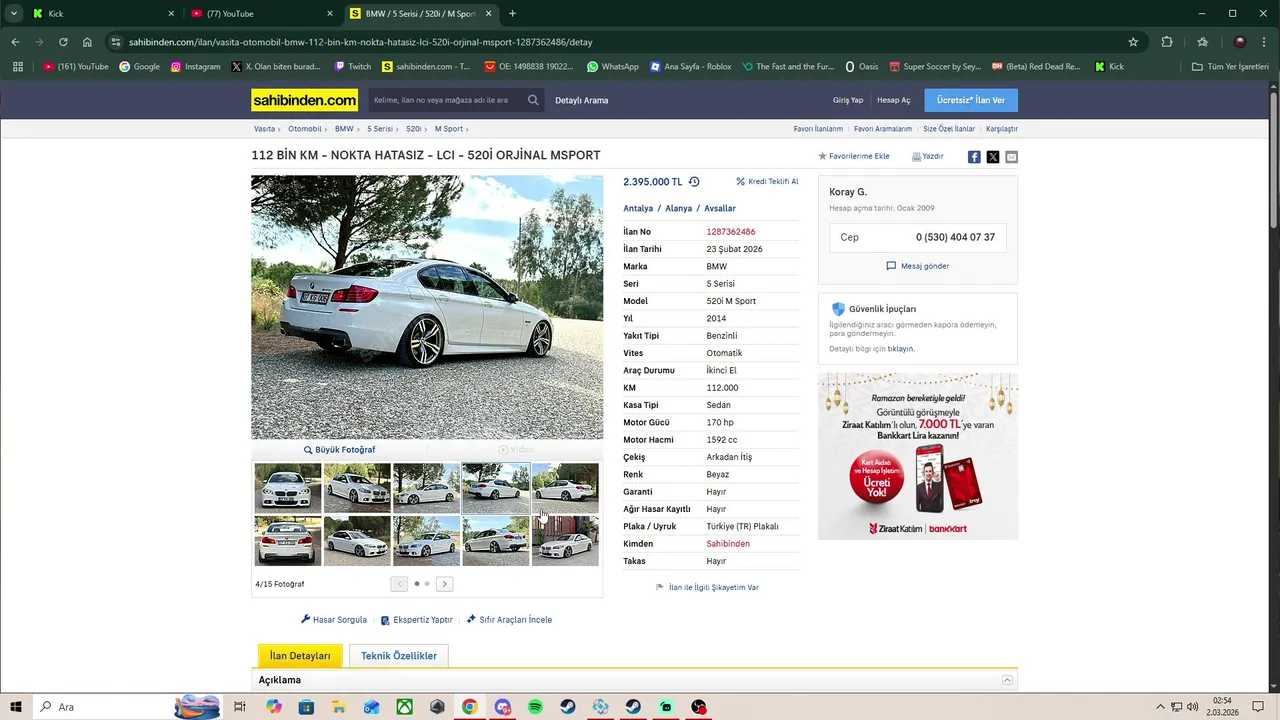
Task: Click Mesaj gönder link
Action: click(x=918, y=266)
